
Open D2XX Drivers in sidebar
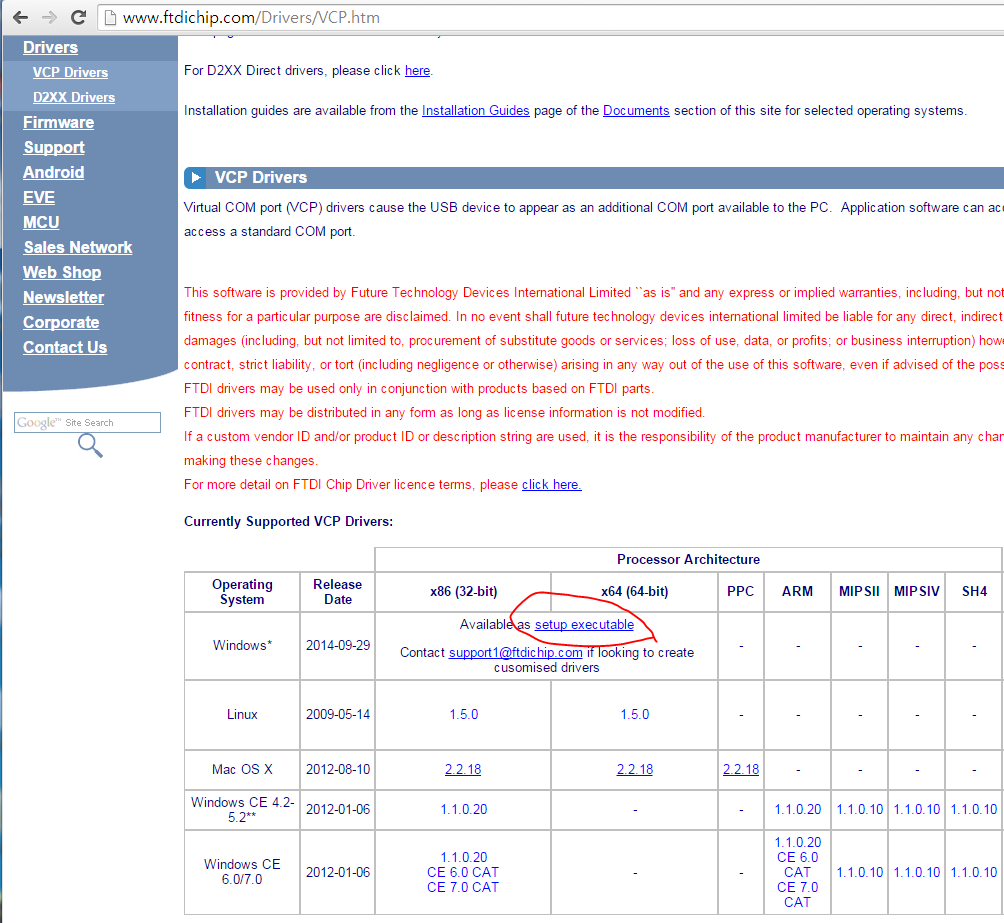(74, 97)
